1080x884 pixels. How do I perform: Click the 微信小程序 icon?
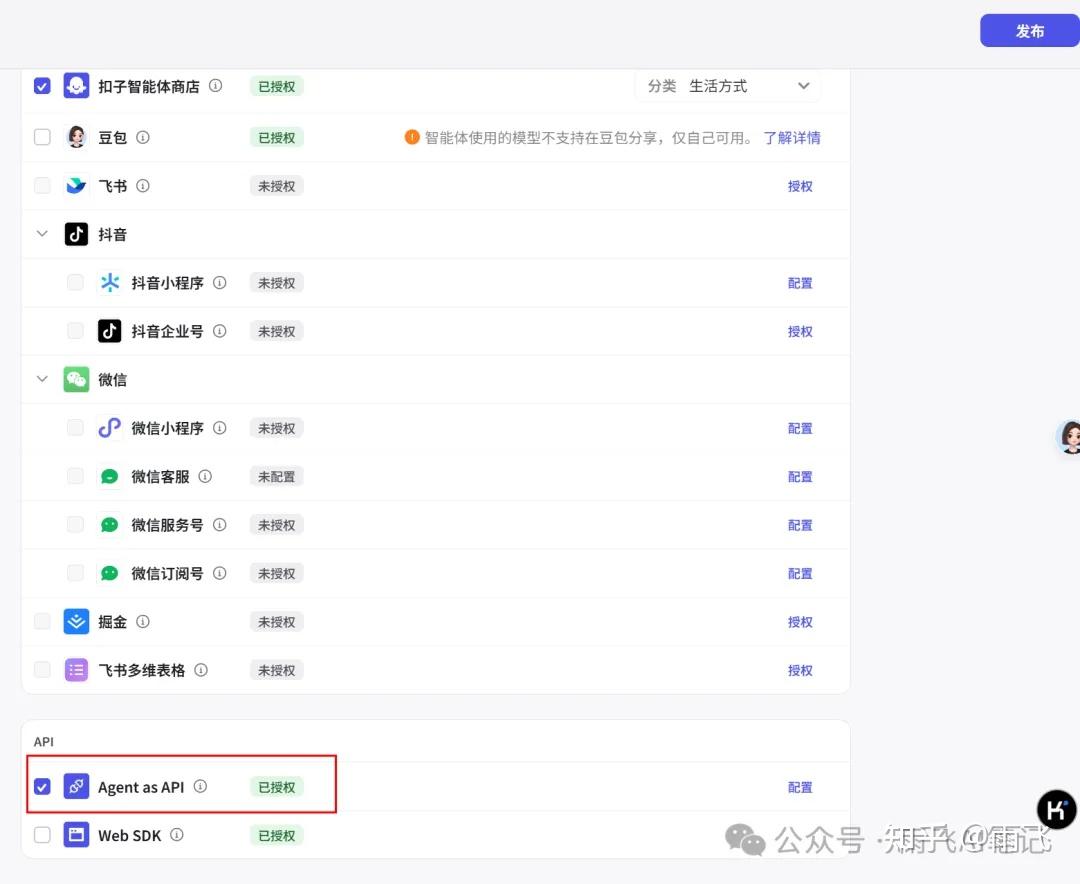[110, 428]
